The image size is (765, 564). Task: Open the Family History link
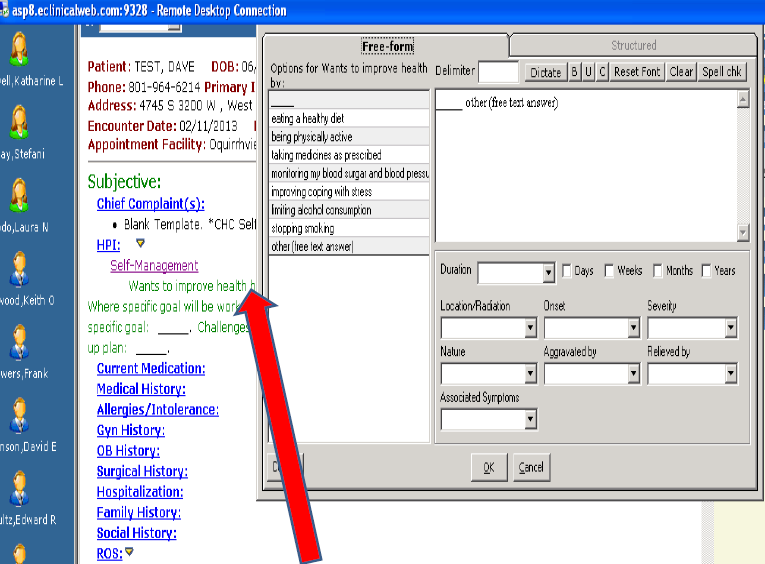pyautogui.click(x=139, y=512)
